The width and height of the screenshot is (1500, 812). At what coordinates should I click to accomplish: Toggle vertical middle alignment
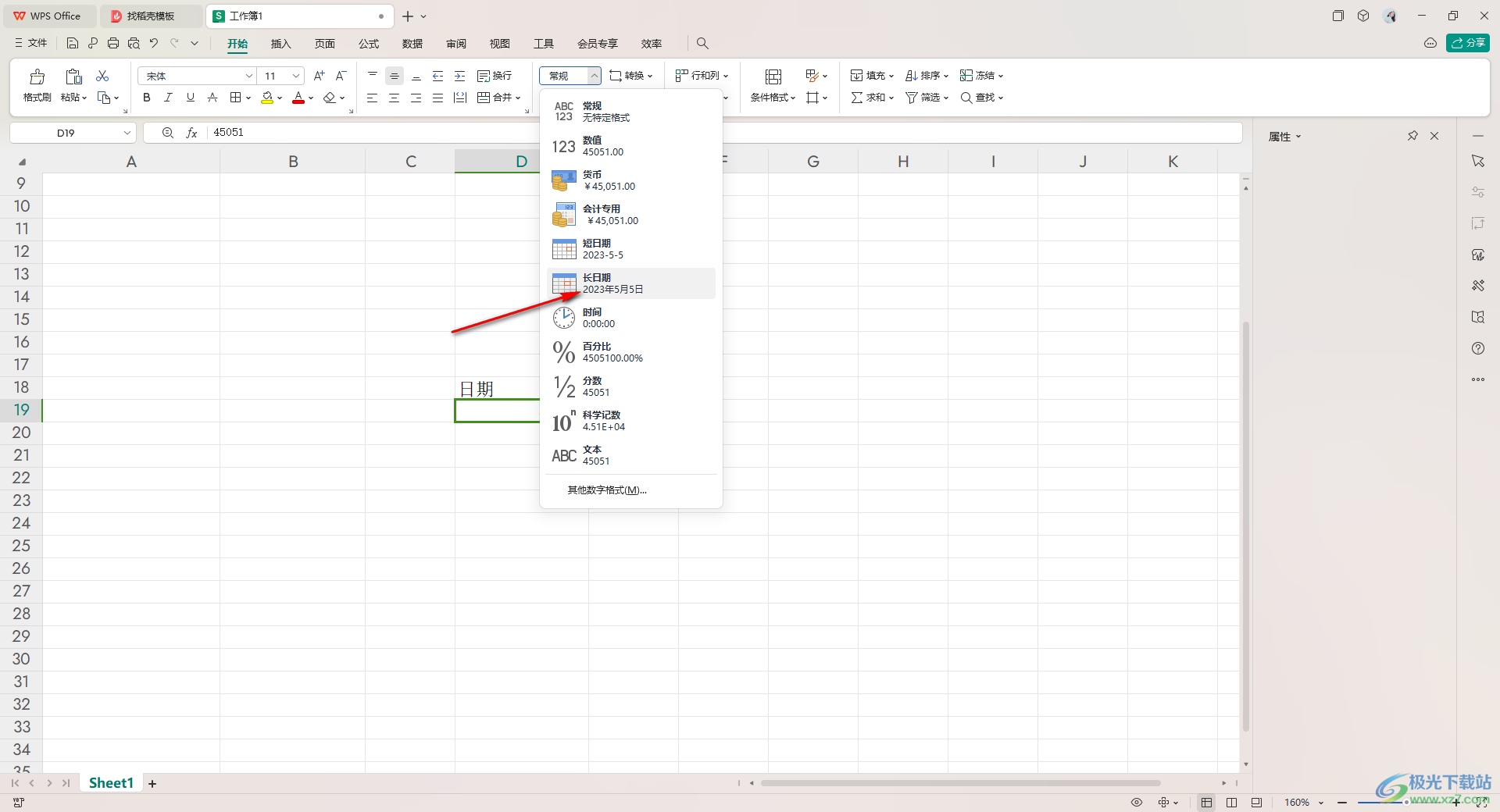394,76
